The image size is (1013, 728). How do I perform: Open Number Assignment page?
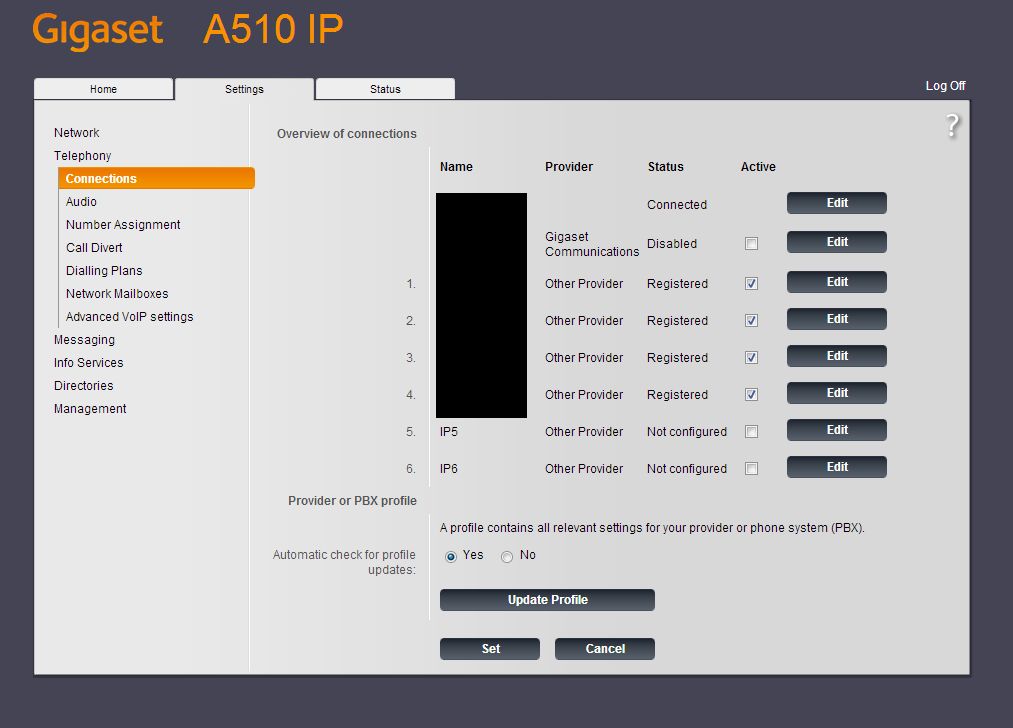(123, 225)
